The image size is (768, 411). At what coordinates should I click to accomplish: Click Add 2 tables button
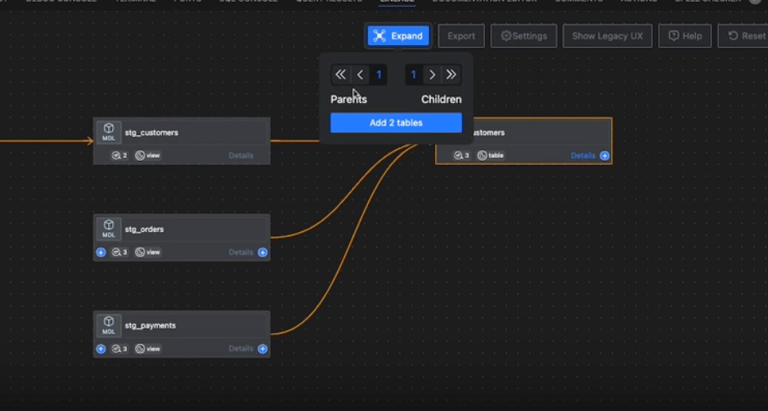tap(396, 122)
